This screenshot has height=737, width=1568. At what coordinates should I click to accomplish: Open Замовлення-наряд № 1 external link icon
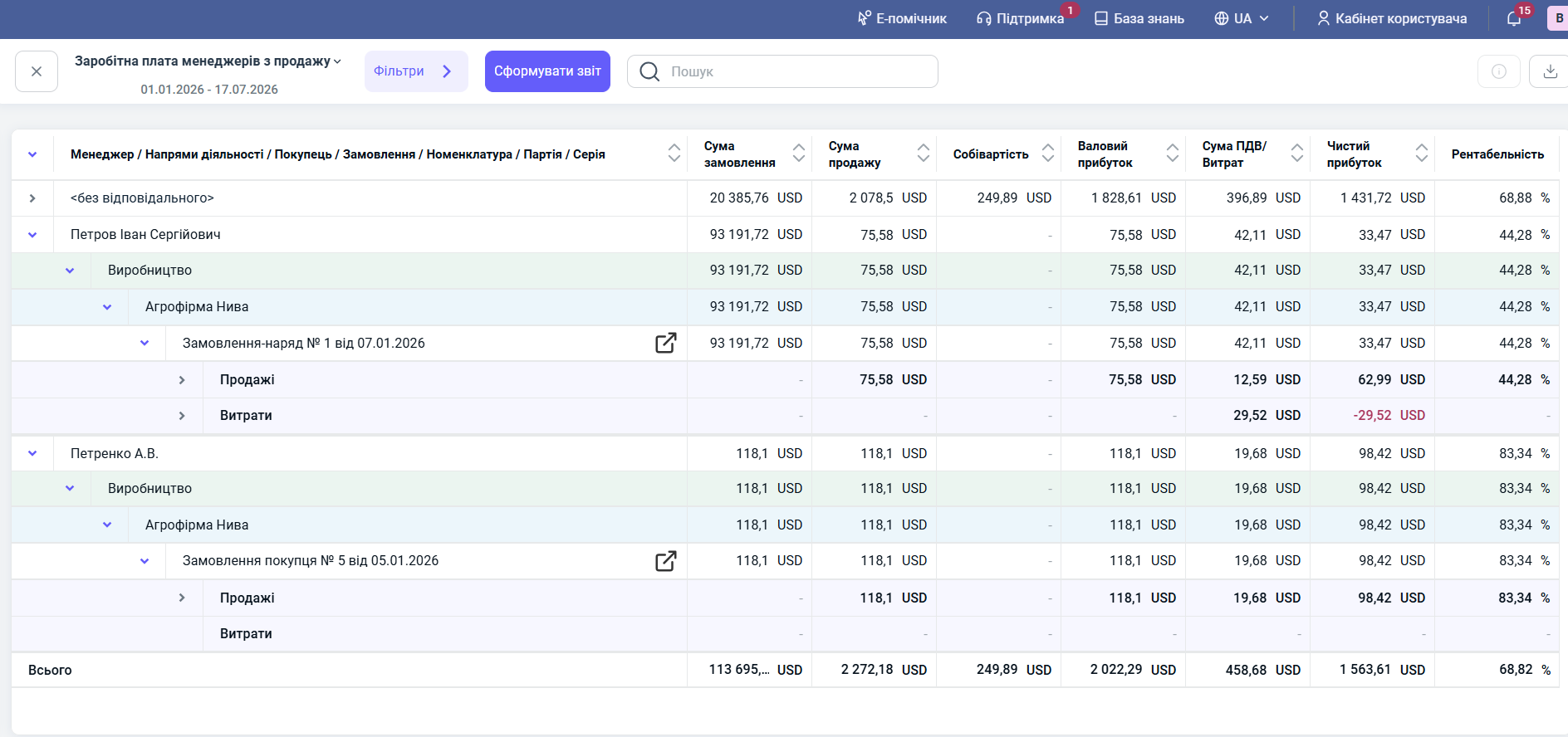(x=666, y=343)
